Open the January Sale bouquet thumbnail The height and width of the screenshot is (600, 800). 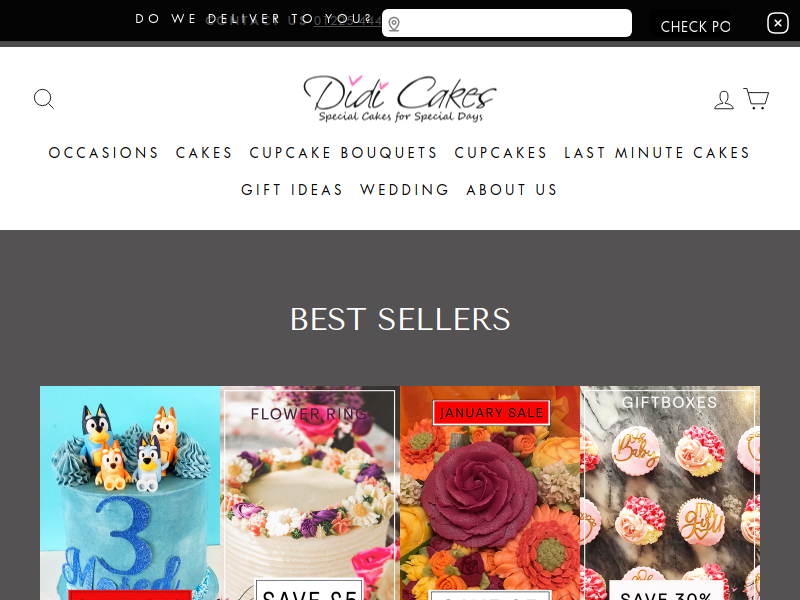(490, 493)
